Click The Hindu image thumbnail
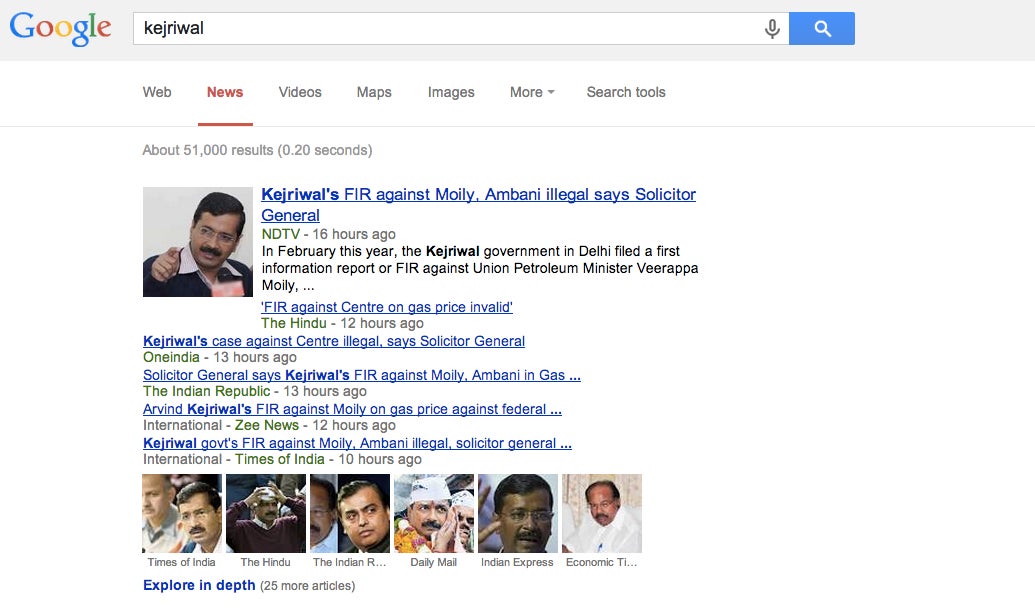This screenshot has width=1035, height=614. coord(265,513)
